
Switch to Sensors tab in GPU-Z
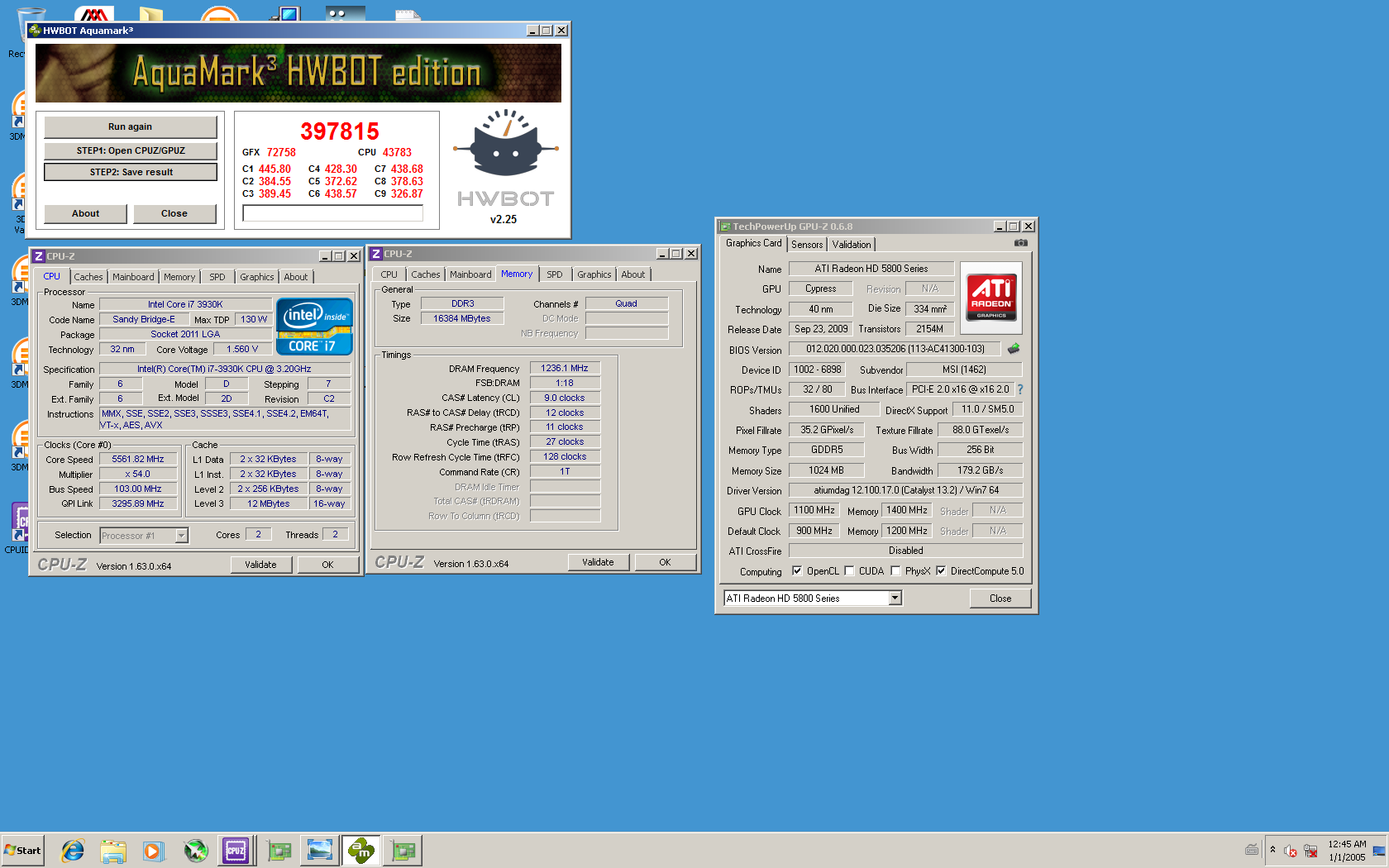point(807,245)
